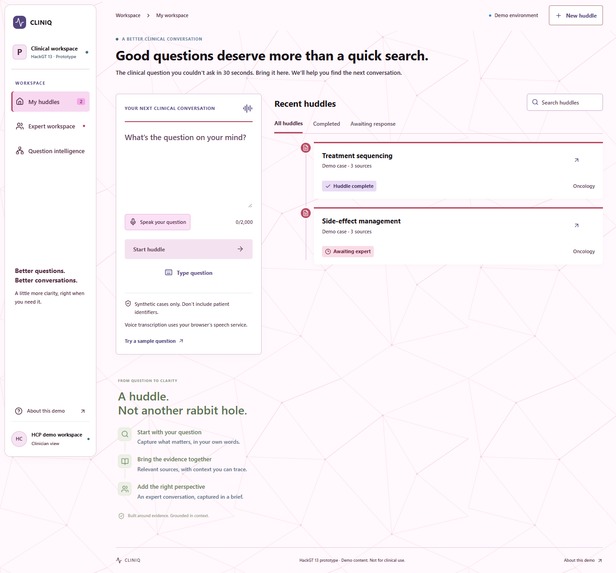Click the HC avatar circle

19,439
